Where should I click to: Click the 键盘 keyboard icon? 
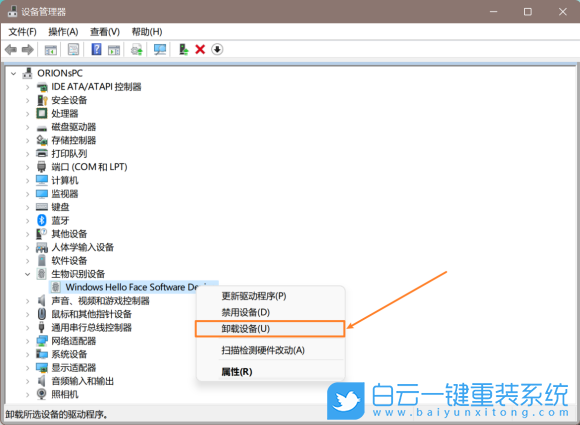(x=42, y=207)
